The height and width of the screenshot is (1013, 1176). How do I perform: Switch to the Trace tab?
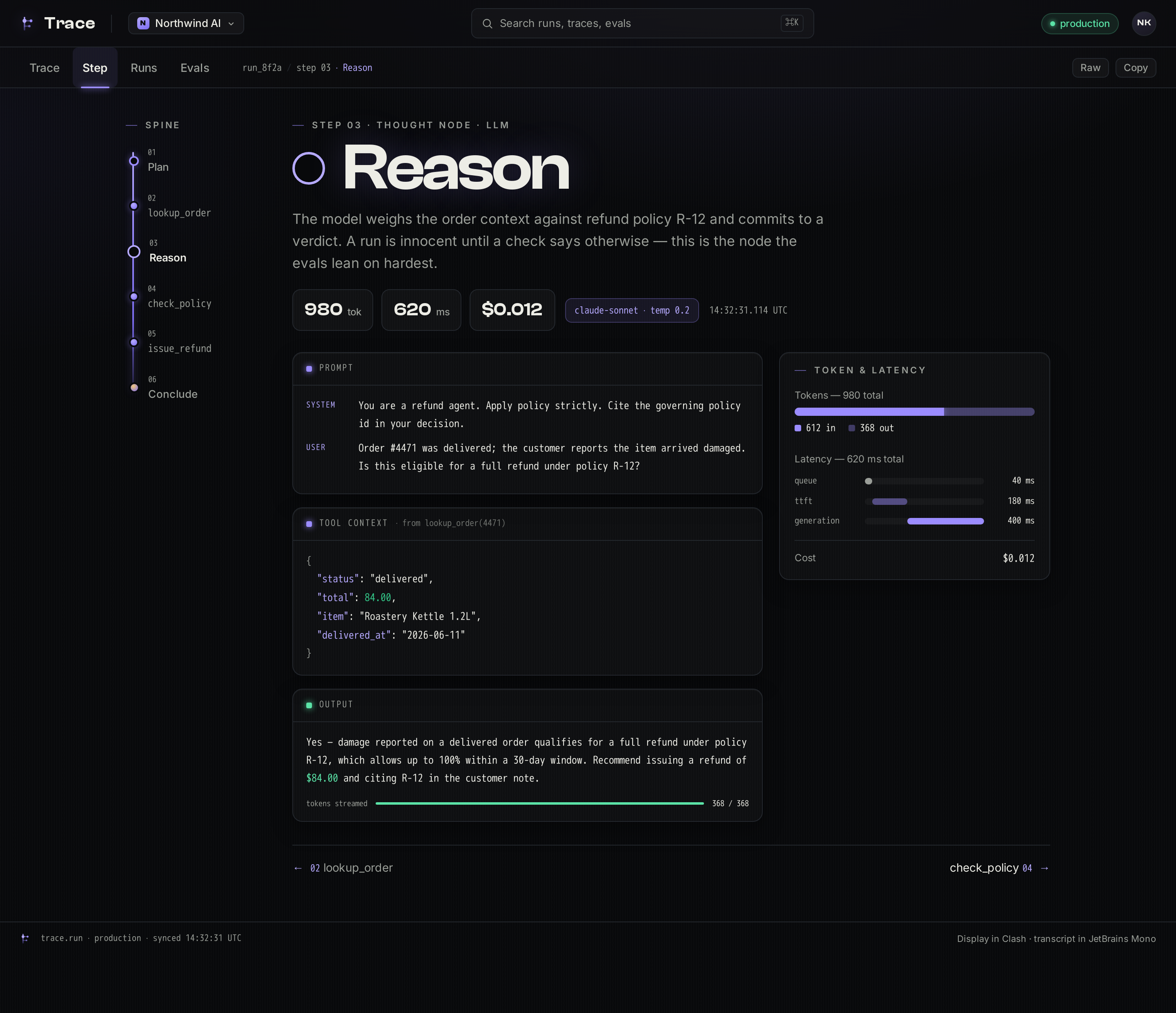click(x=44, y=67)
